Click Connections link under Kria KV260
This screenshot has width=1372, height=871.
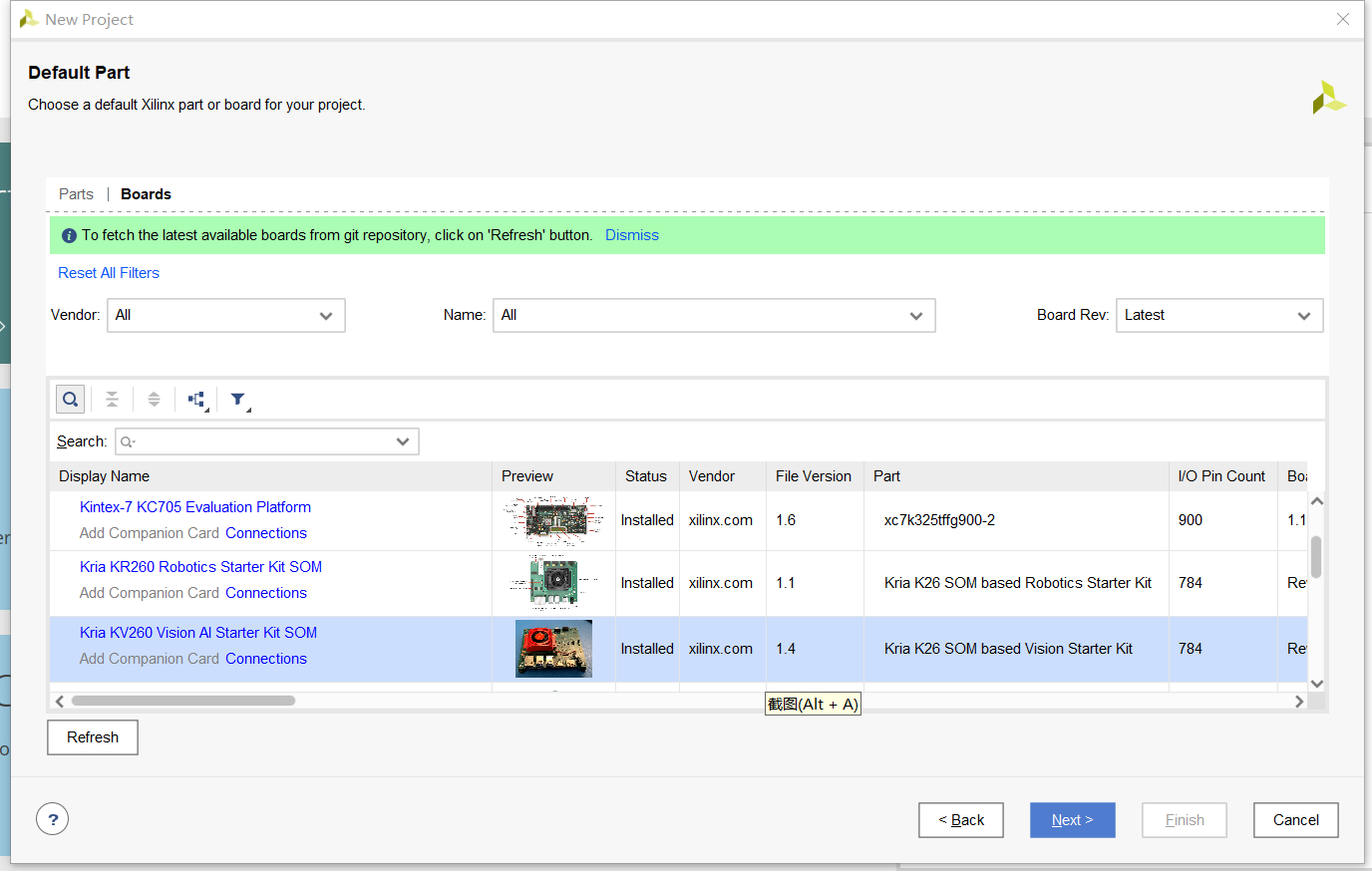coord(266,659)
